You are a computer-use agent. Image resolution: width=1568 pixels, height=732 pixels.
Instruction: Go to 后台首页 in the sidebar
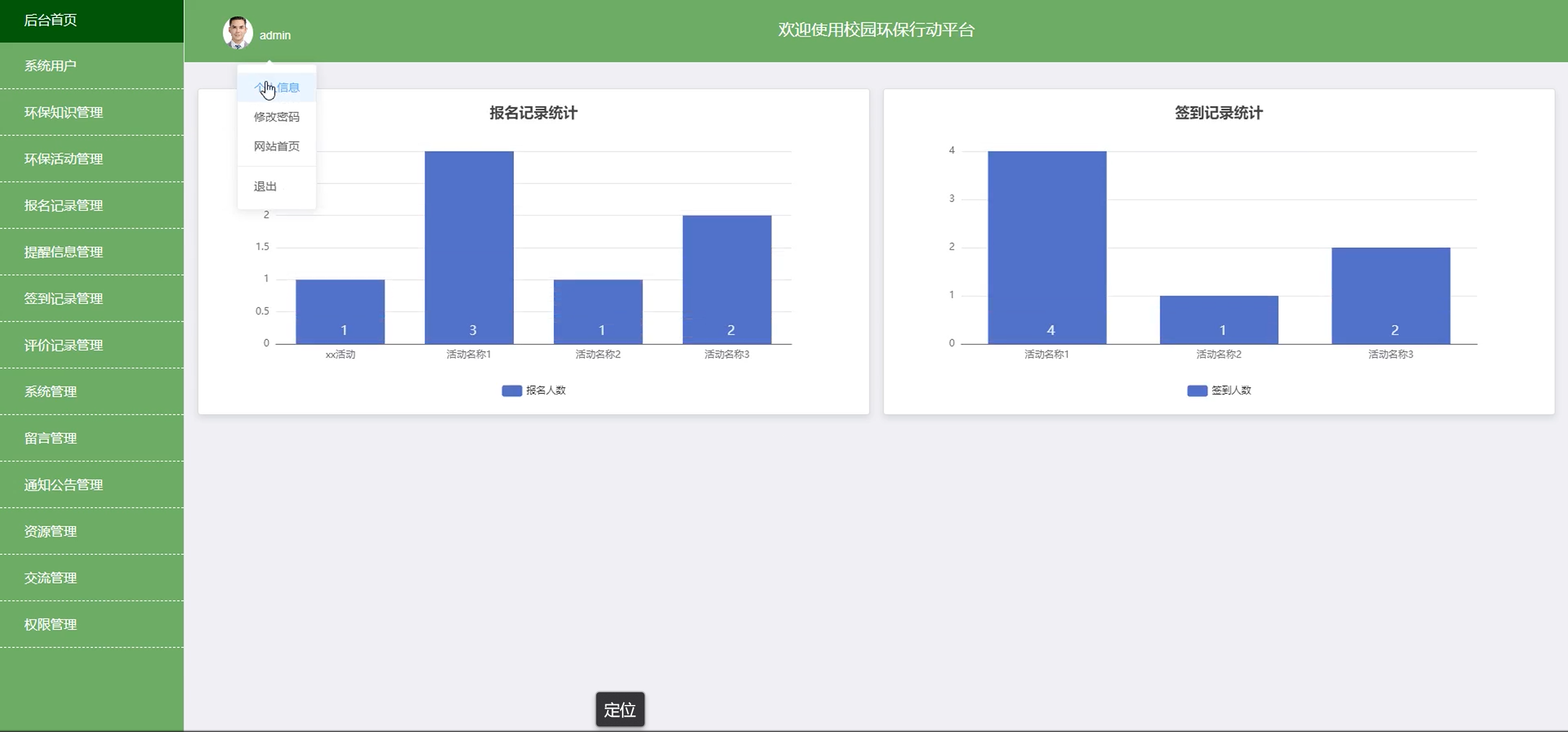pyautogui.click(x=50, y=20)
